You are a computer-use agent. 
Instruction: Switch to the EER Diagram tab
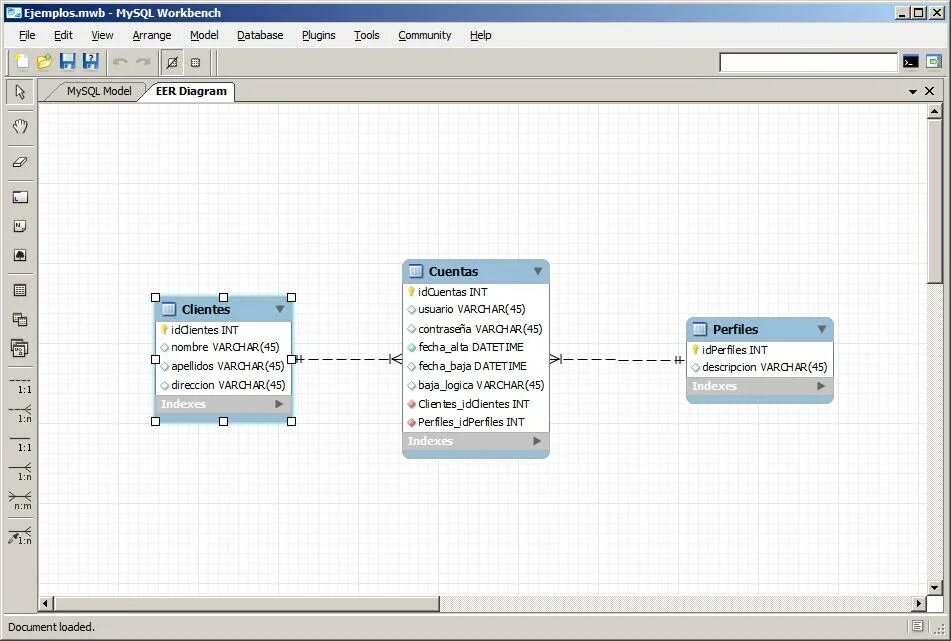[x=191, y=91]
